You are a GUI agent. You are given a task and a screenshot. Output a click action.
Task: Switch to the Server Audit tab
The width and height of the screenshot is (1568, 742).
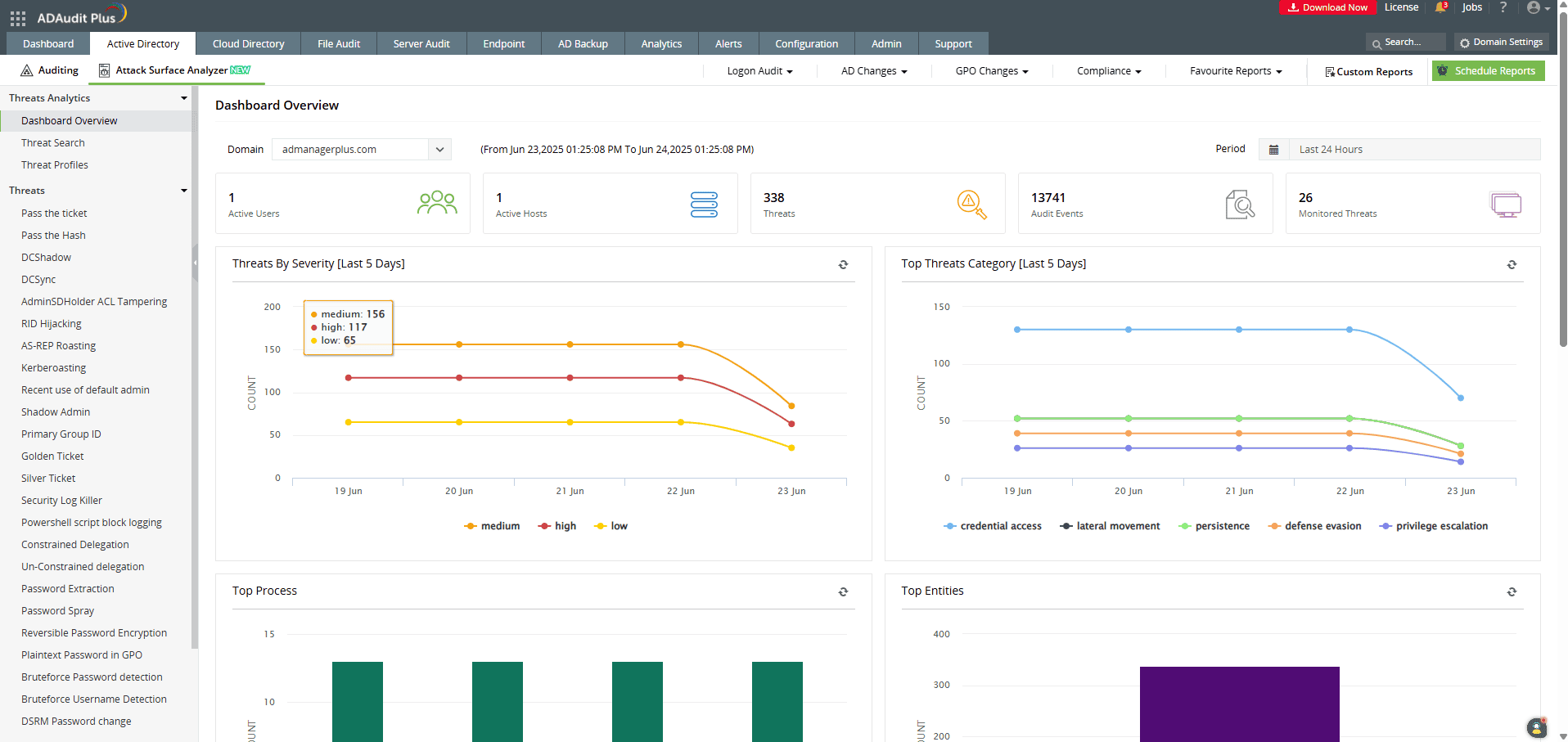tap(421, 44)
